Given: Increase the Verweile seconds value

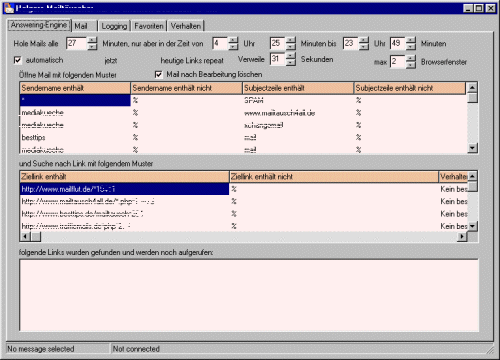Looking at the screenshot, I should coord(291,56).
